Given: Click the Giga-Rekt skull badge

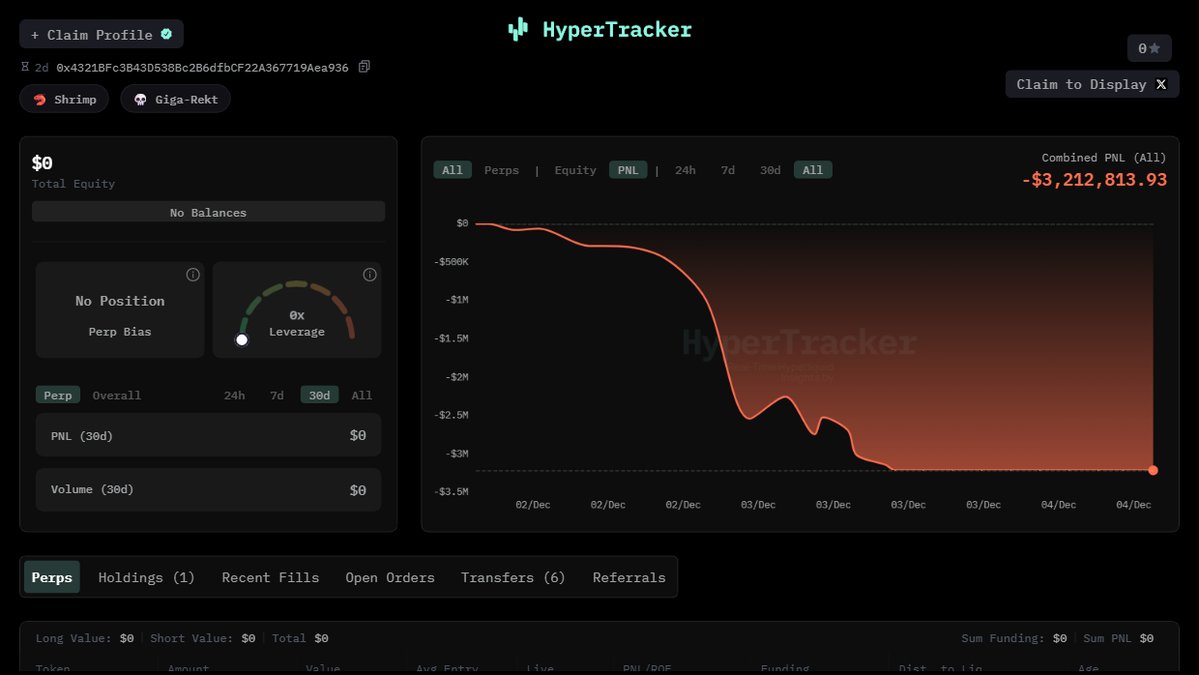Looking at the screenshot, I should pyautogui.click(x=175, y=99).
